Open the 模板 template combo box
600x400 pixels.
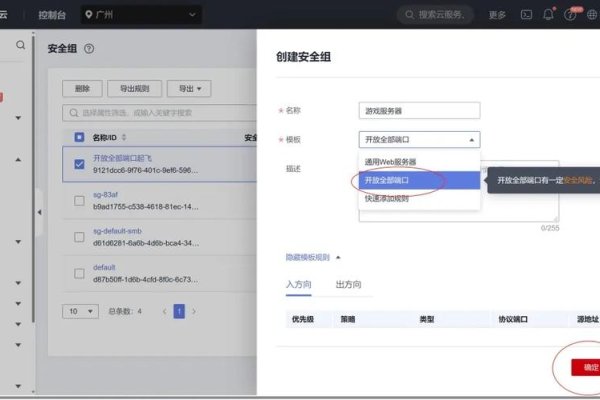point(419,139)
